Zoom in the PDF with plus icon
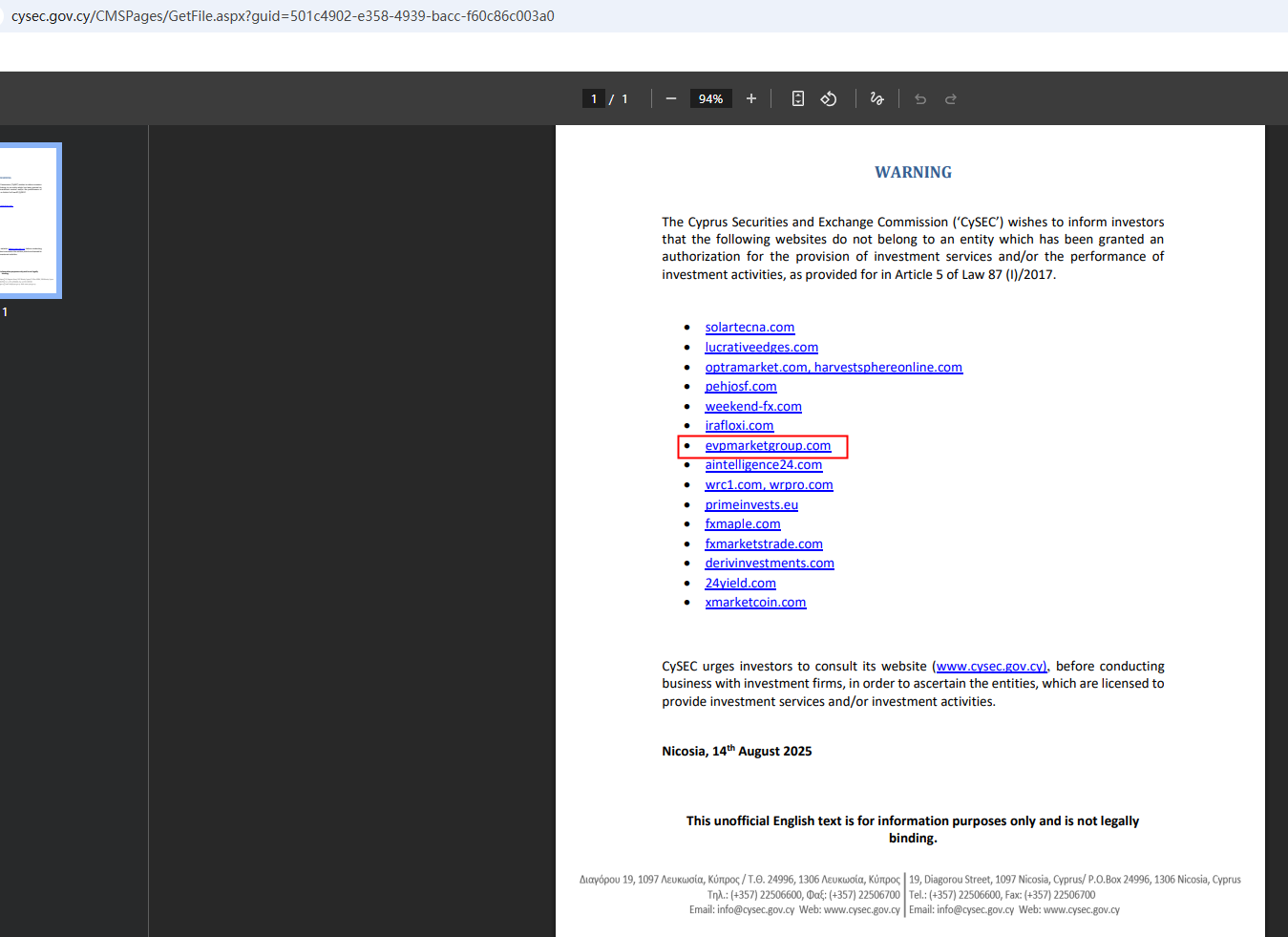 [751, 98]
